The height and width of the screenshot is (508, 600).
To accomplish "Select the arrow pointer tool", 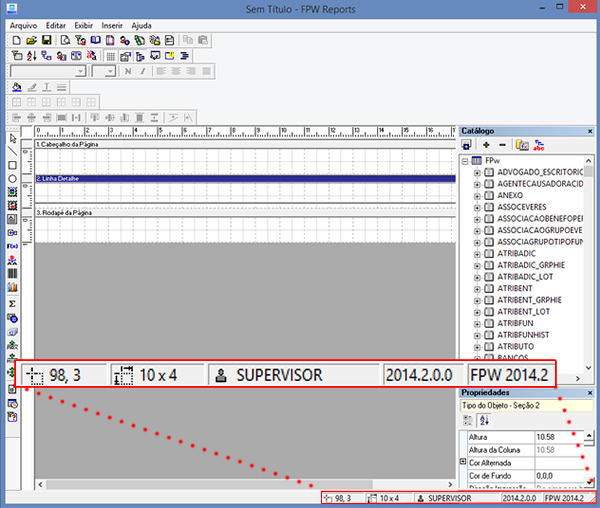I will point(12,138).
